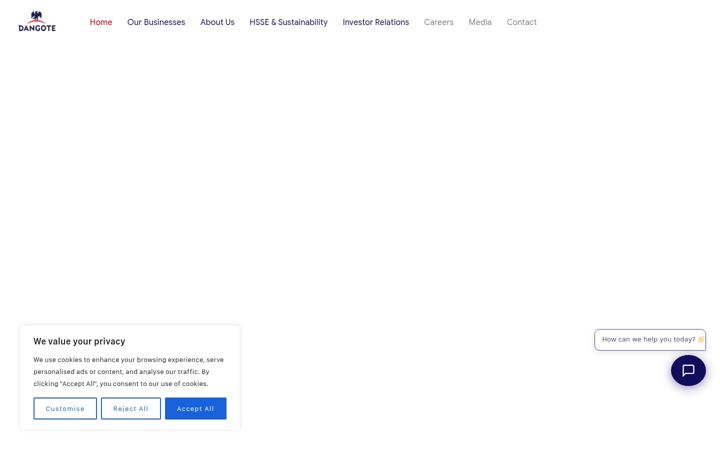The width and height of the screenshot is (720, 450).
Task: Go to the Contact page
Action: (521, 22)
